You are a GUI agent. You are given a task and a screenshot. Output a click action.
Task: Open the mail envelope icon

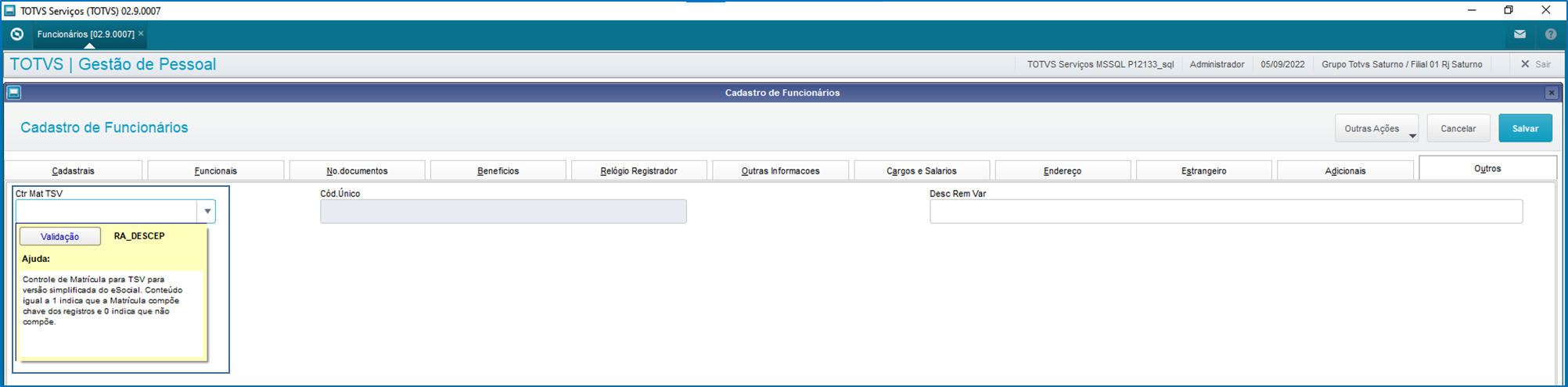1519,34
